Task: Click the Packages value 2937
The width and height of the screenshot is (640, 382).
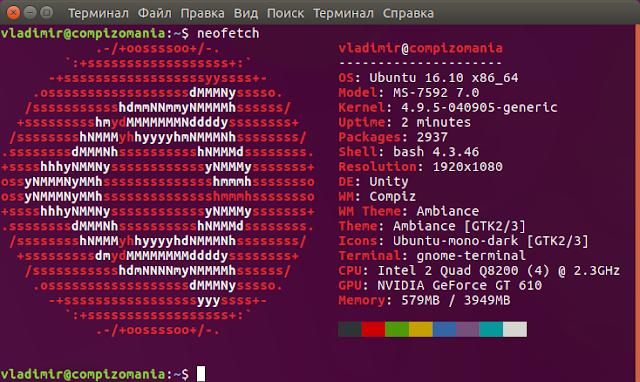Action: tap(432, 137)
